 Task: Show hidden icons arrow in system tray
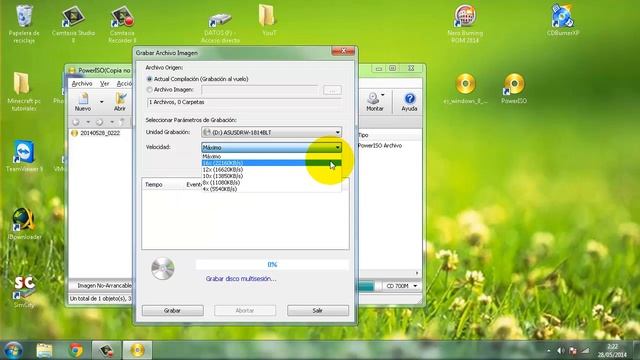click(x=548, y=351)
